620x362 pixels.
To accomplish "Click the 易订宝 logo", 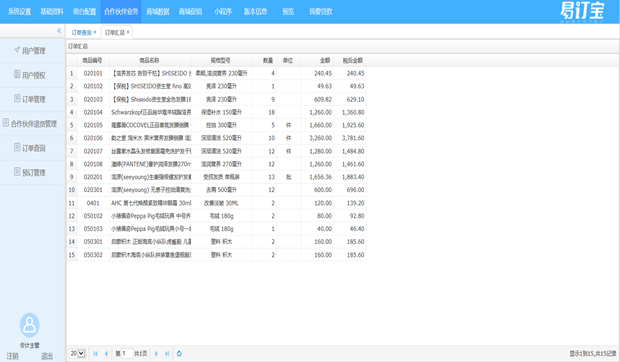I will (x=582, y=11).
